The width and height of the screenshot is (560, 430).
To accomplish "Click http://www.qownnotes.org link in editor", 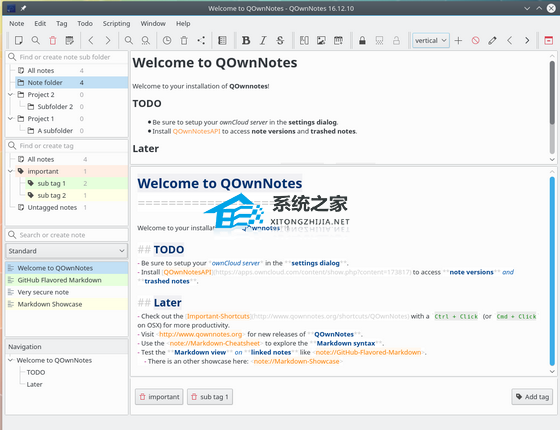I will [200, 334].
